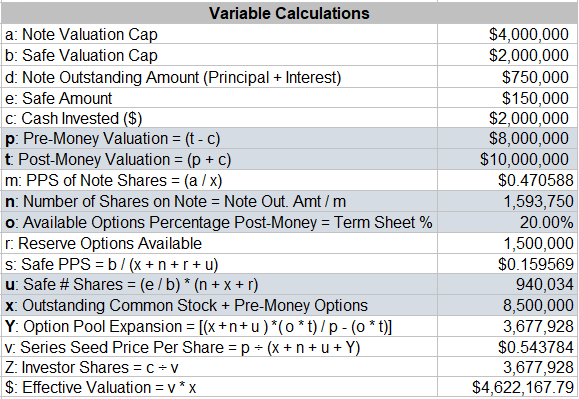
Task: Click the Cash Invested label cell
Action: [x=219, y=118]
